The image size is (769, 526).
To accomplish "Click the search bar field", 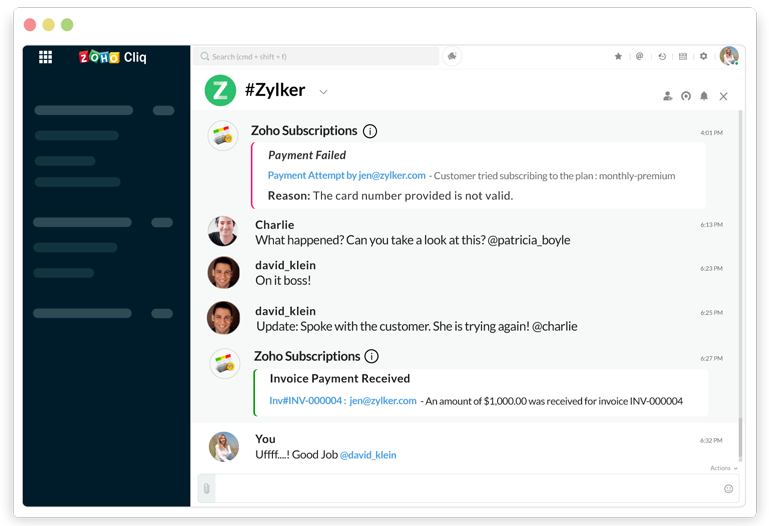I will pyautogui.click(x=316, y=56).
